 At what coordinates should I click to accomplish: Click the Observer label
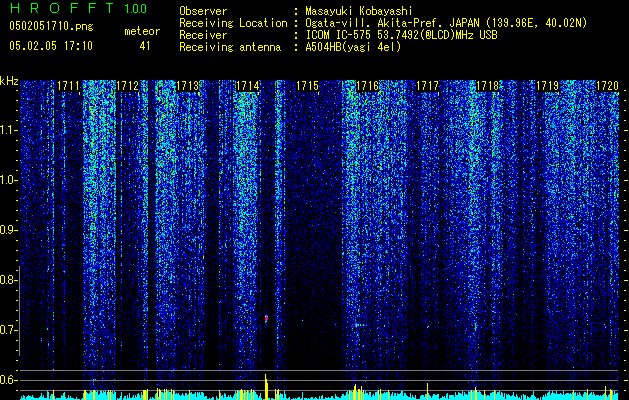pyautogui.click(x=203, y=11)
